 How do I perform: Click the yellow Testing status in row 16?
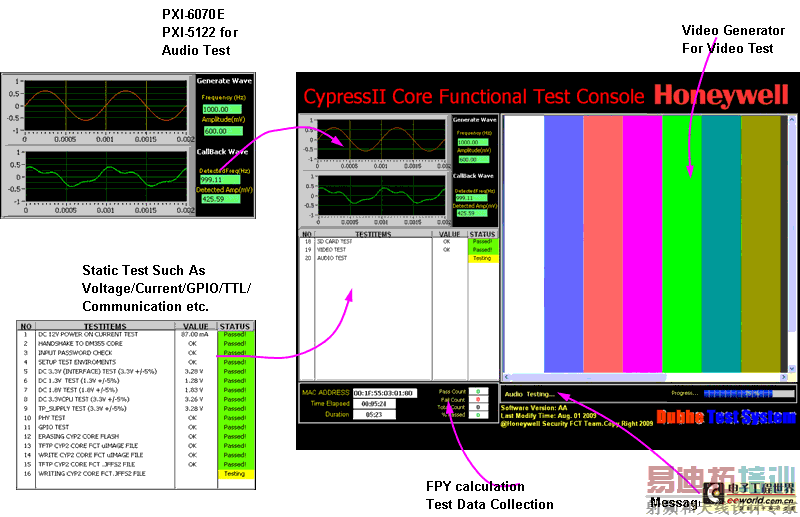(x=235, y=474)
